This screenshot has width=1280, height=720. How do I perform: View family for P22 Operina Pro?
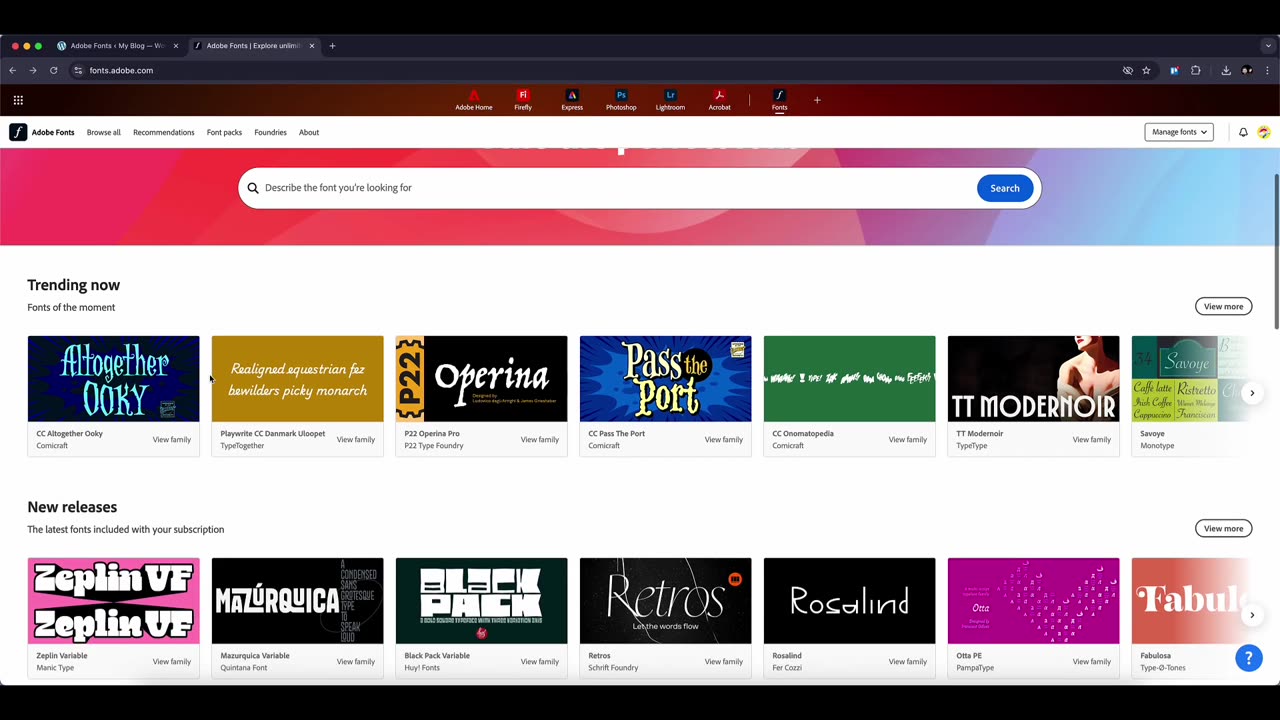540,440
